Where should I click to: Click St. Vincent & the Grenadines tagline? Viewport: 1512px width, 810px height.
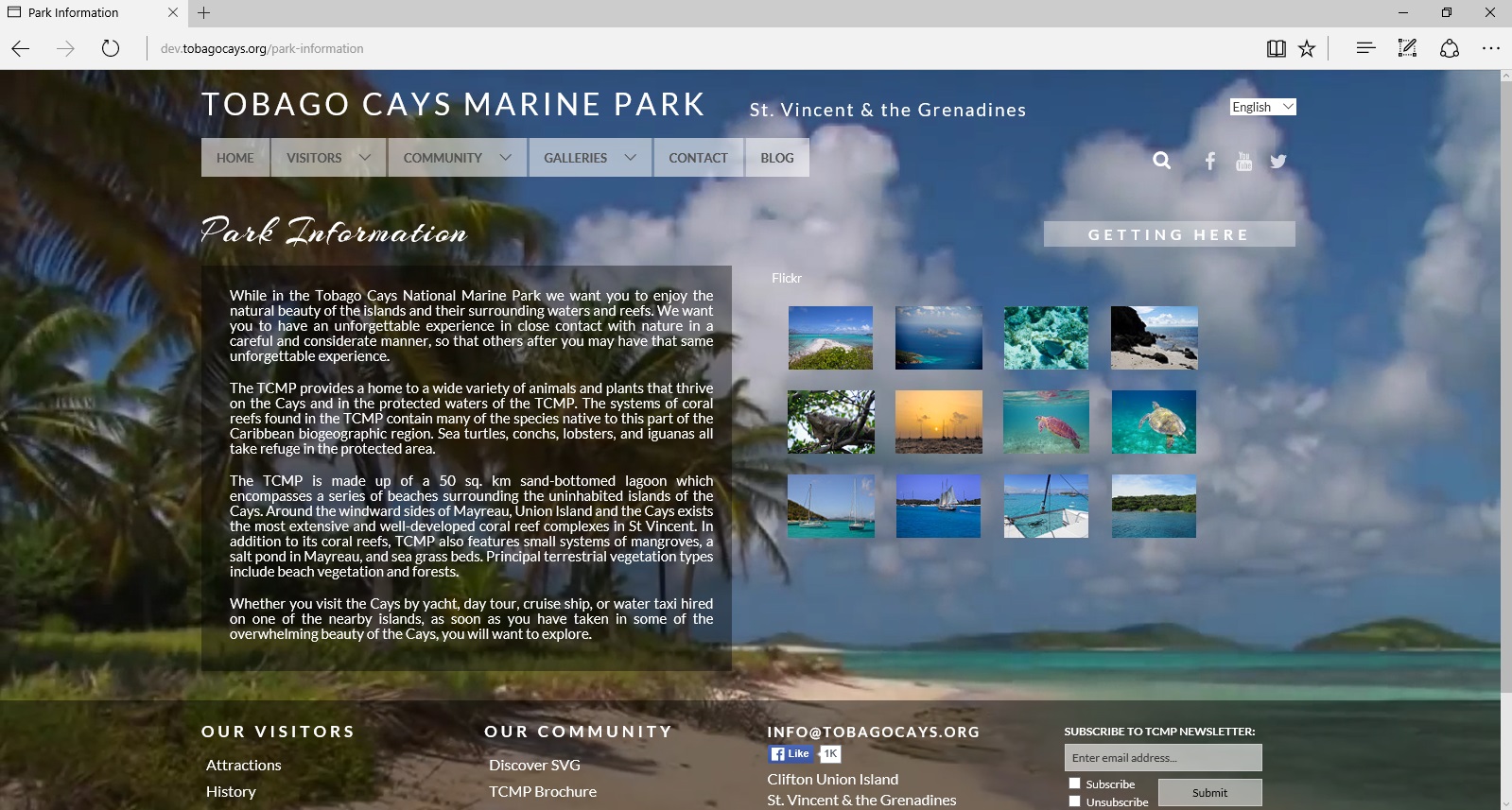coord(888,110)
